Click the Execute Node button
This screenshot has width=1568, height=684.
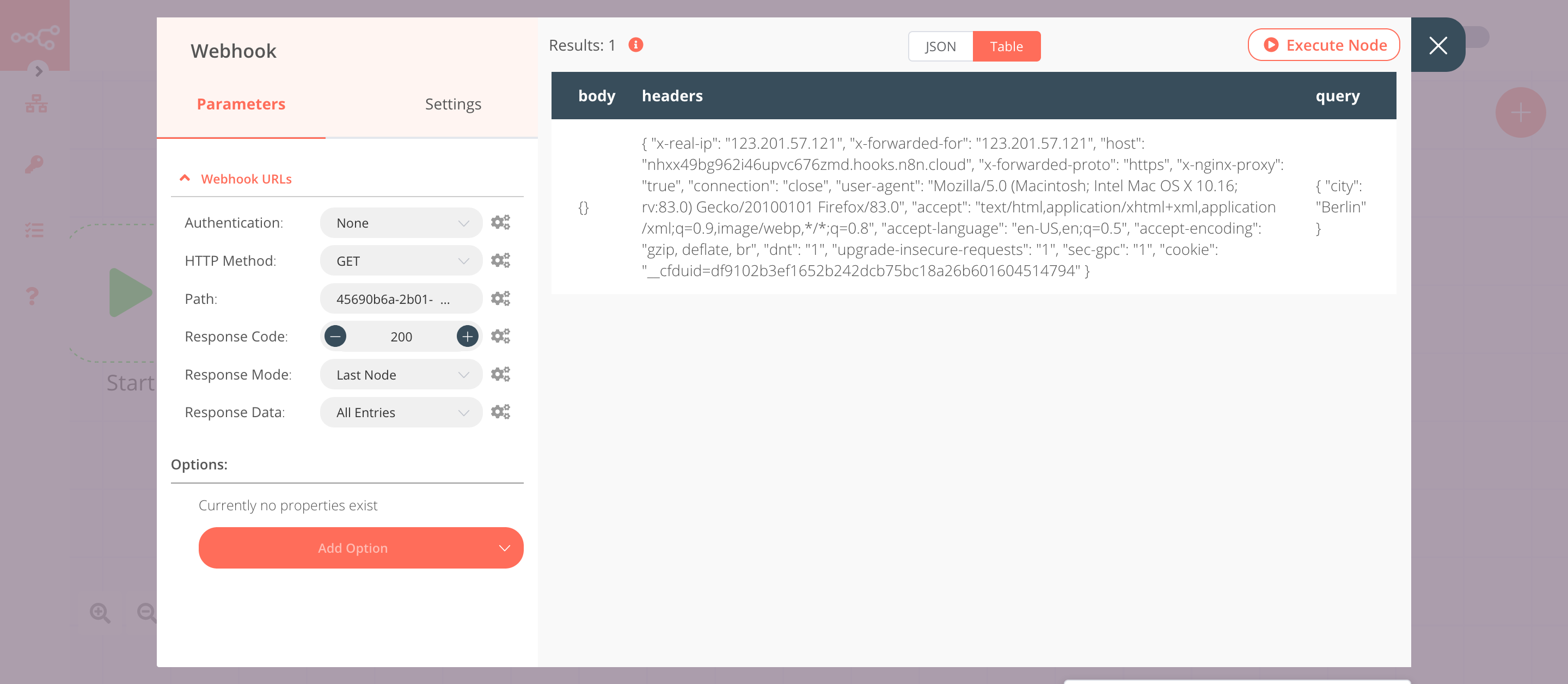tap(1324, 45)
